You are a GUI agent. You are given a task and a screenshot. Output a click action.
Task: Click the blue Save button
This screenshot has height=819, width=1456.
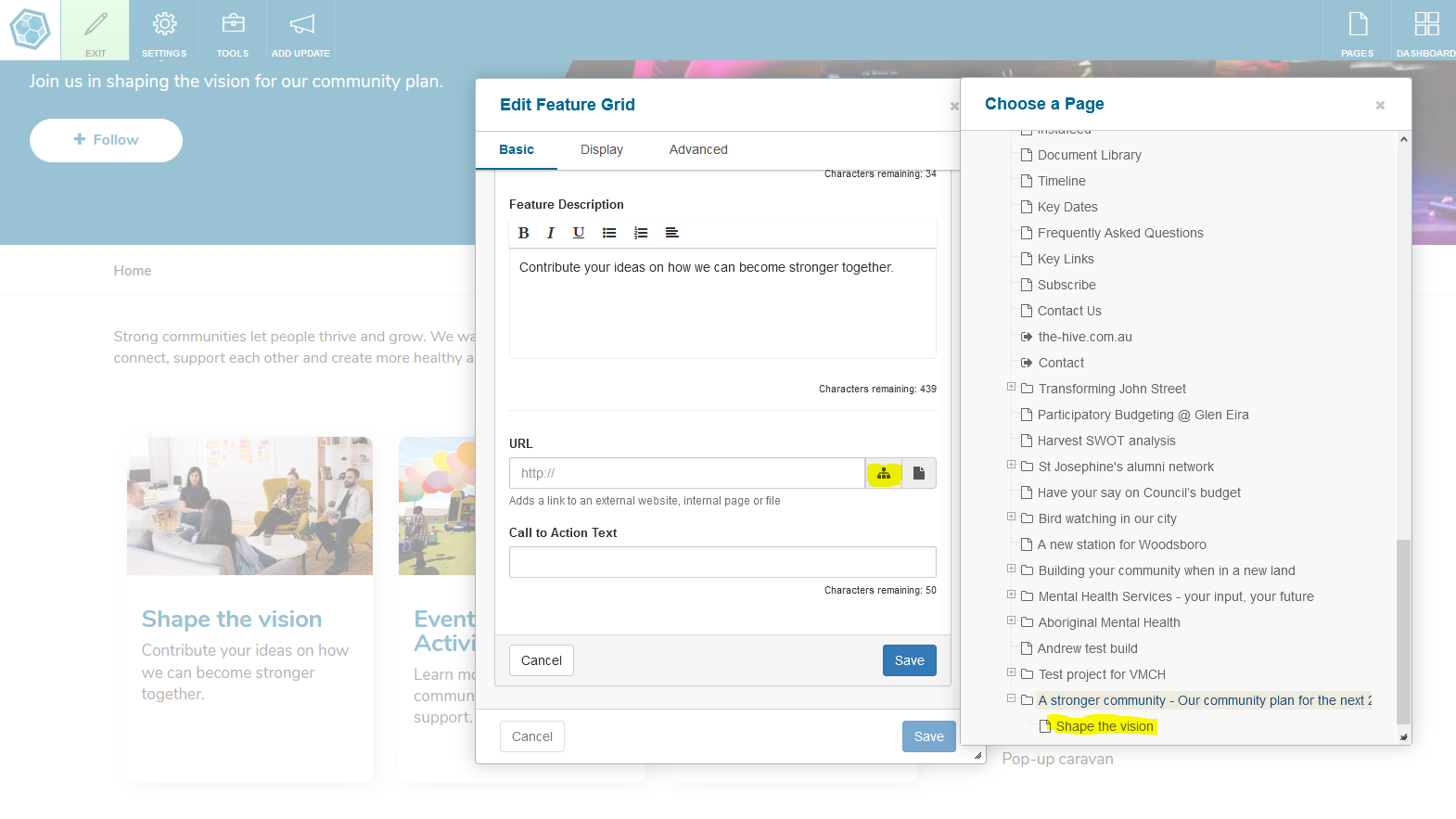pos(909,660)
